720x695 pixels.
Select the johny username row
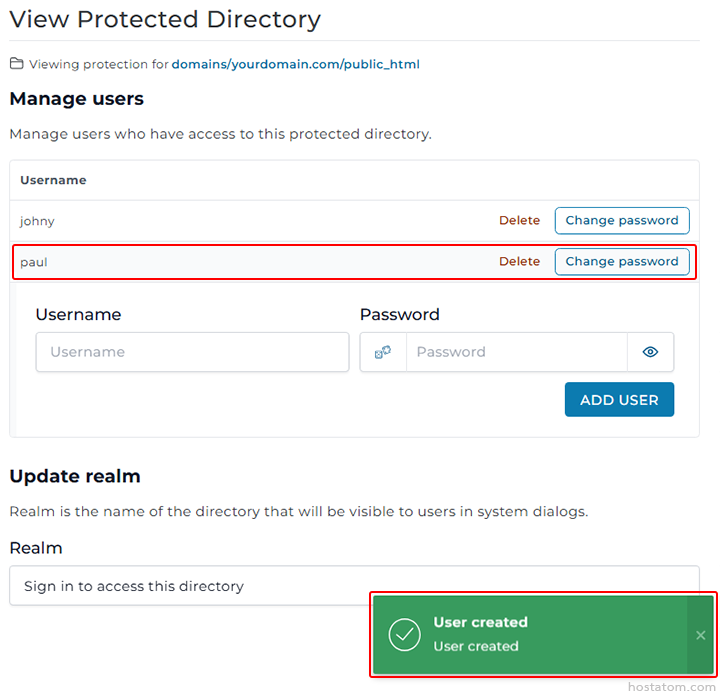(x=38, y=221)
